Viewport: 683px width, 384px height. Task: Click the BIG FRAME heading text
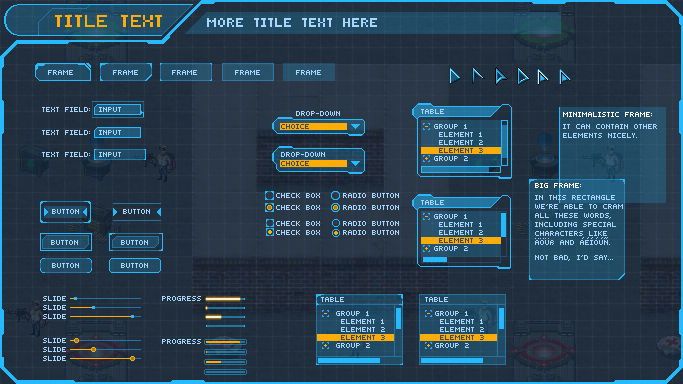(x=558, y=185)
